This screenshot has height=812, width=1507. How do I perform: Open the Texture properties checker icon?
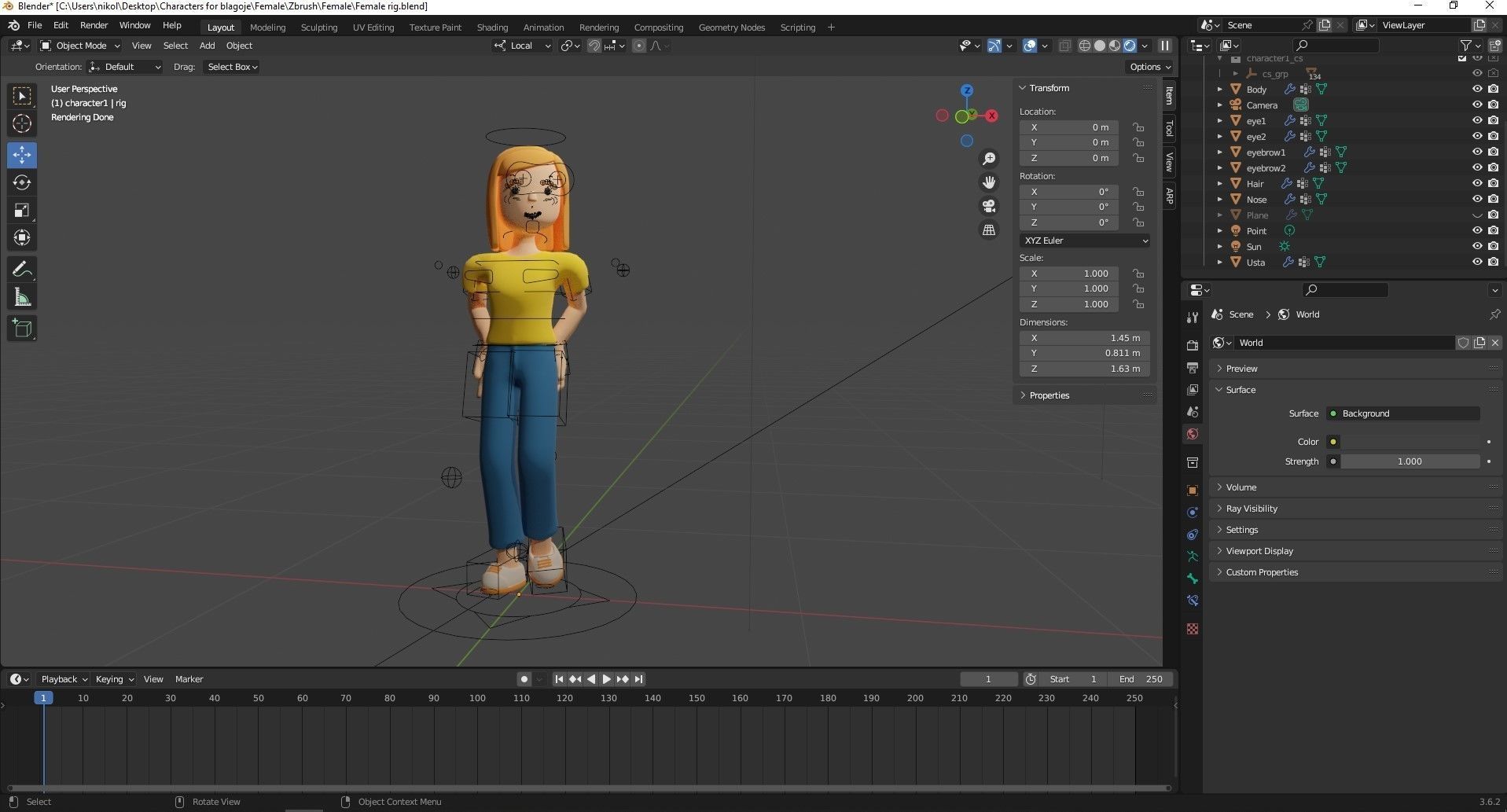(1193, 629)
